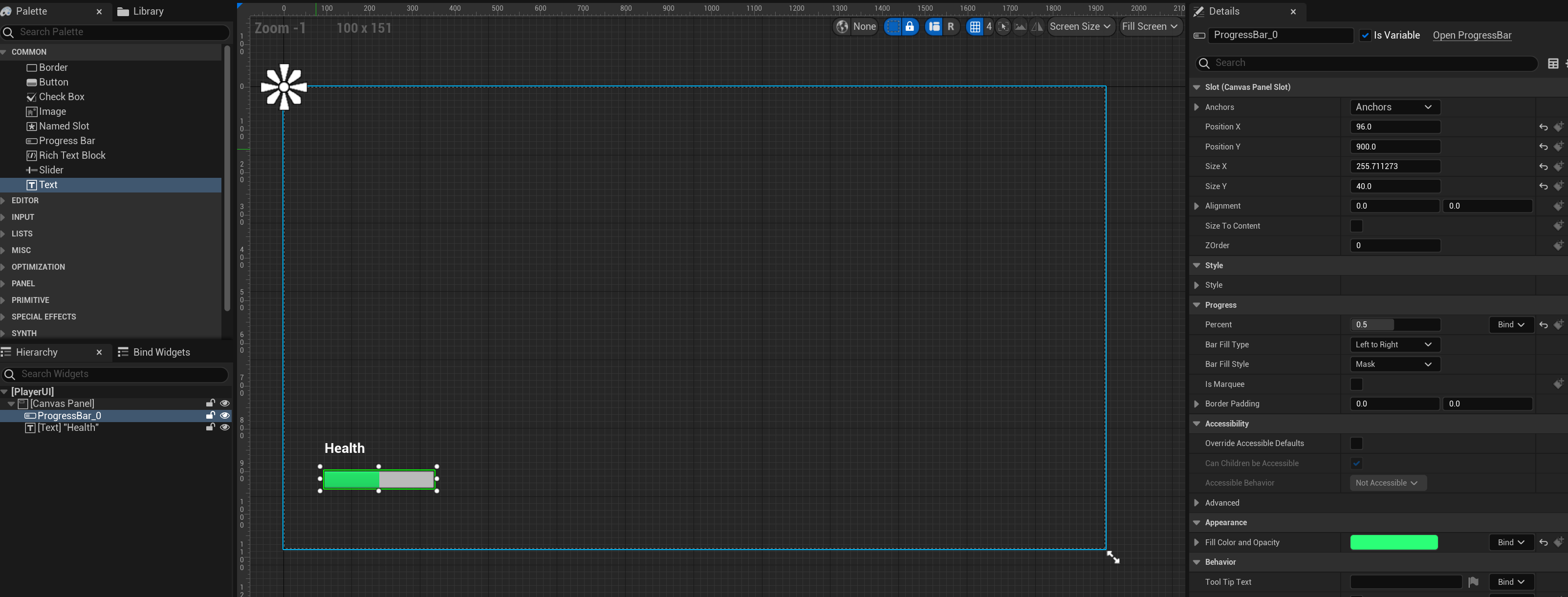Click the design layout extensions icon
The height and width of the screenshot is (597, 1568).
pyautogui.click(x=934, y=27)
